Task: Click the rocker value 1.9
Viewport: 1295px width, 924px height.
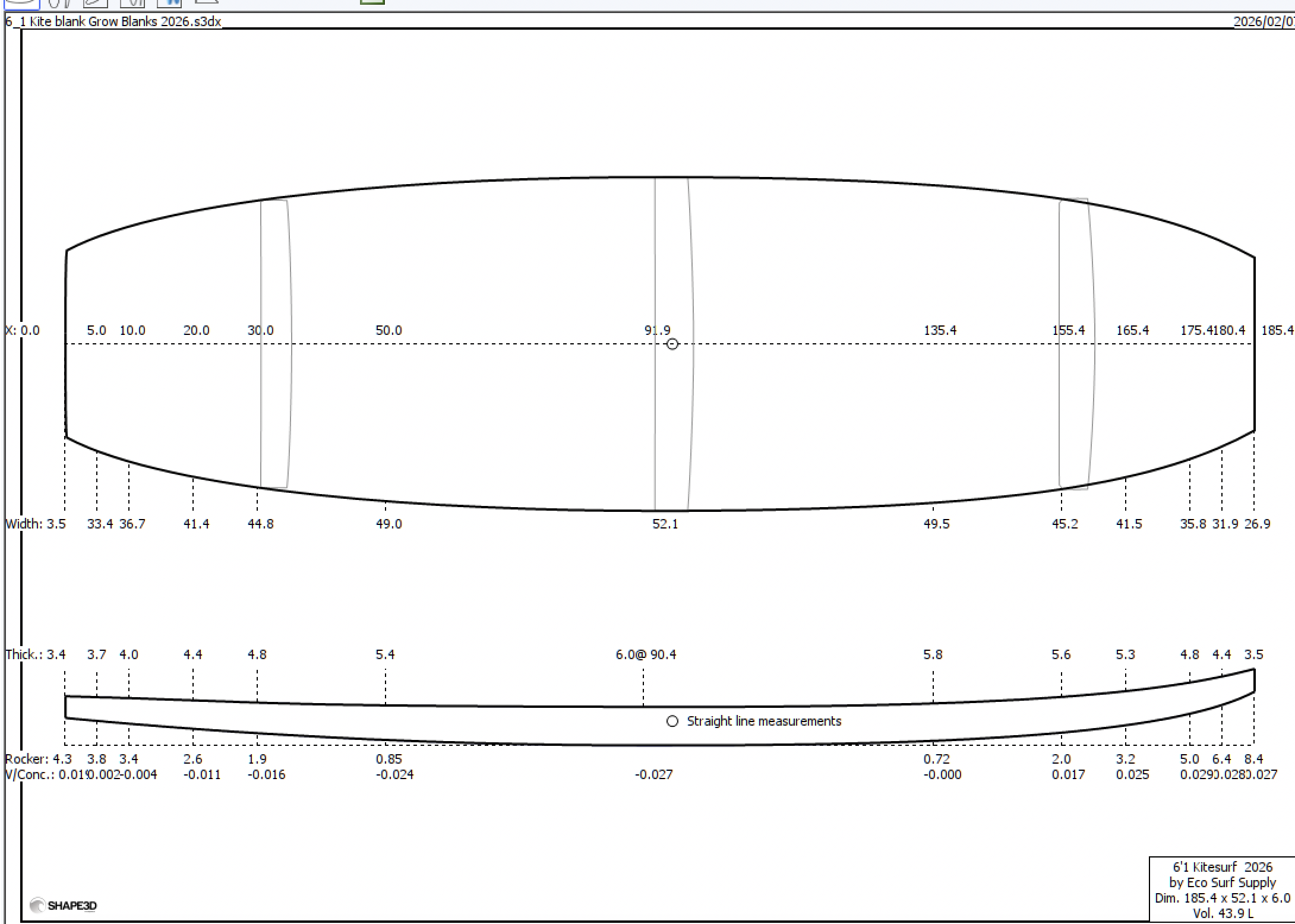Action: (x=257, y=759)
